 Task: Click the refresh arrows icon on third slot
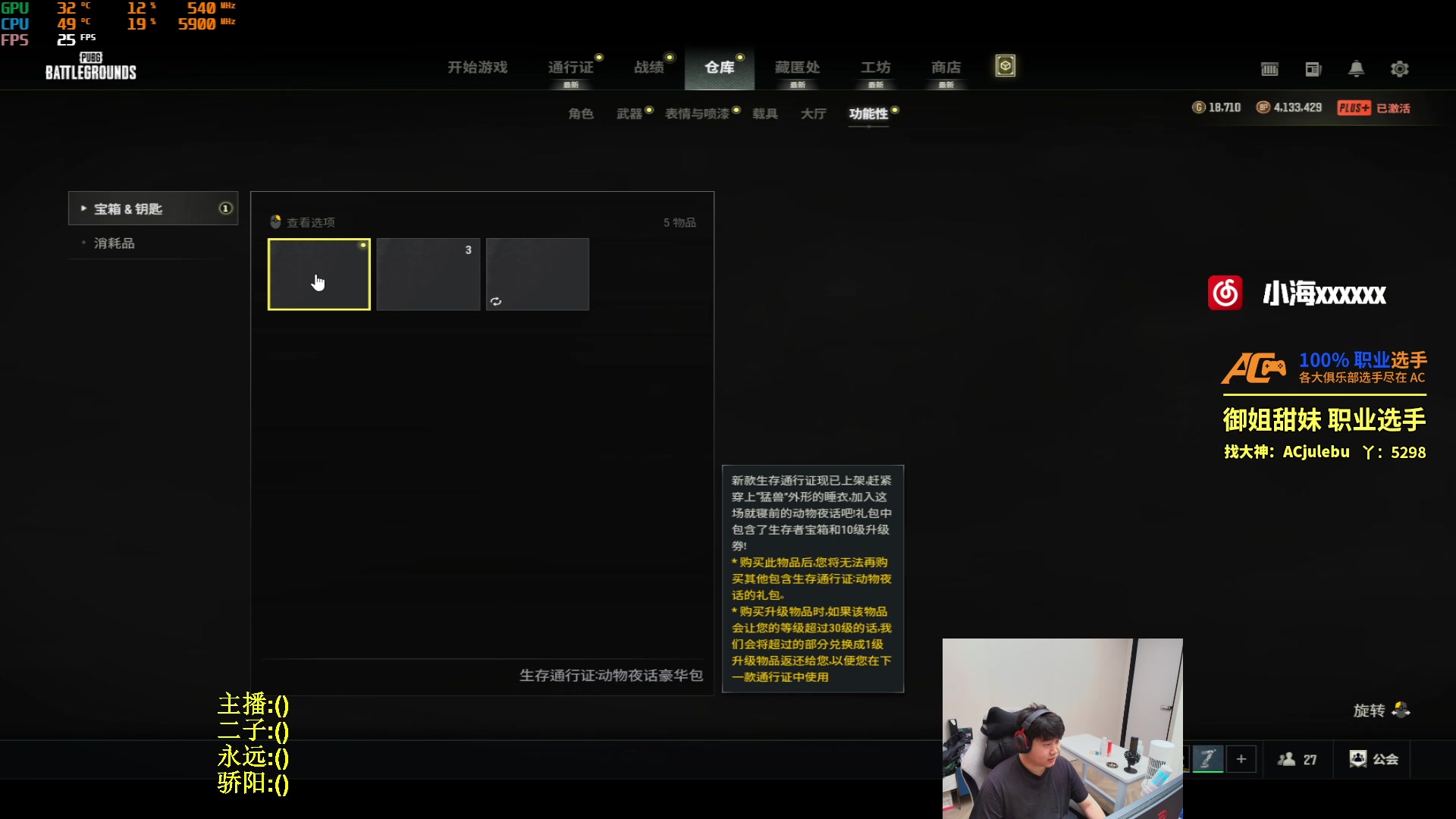(496, 301)
